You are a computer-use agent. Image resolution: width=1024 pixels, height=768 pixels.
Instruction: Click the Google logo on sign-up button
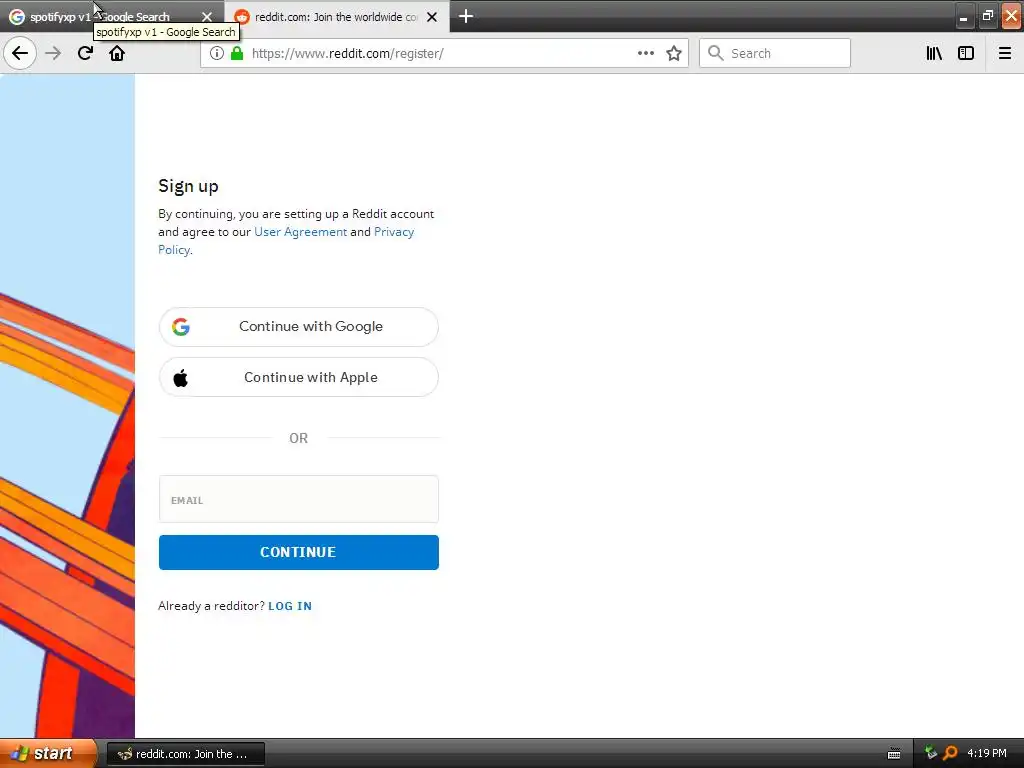pyautogui.click(x=181, y=327)
